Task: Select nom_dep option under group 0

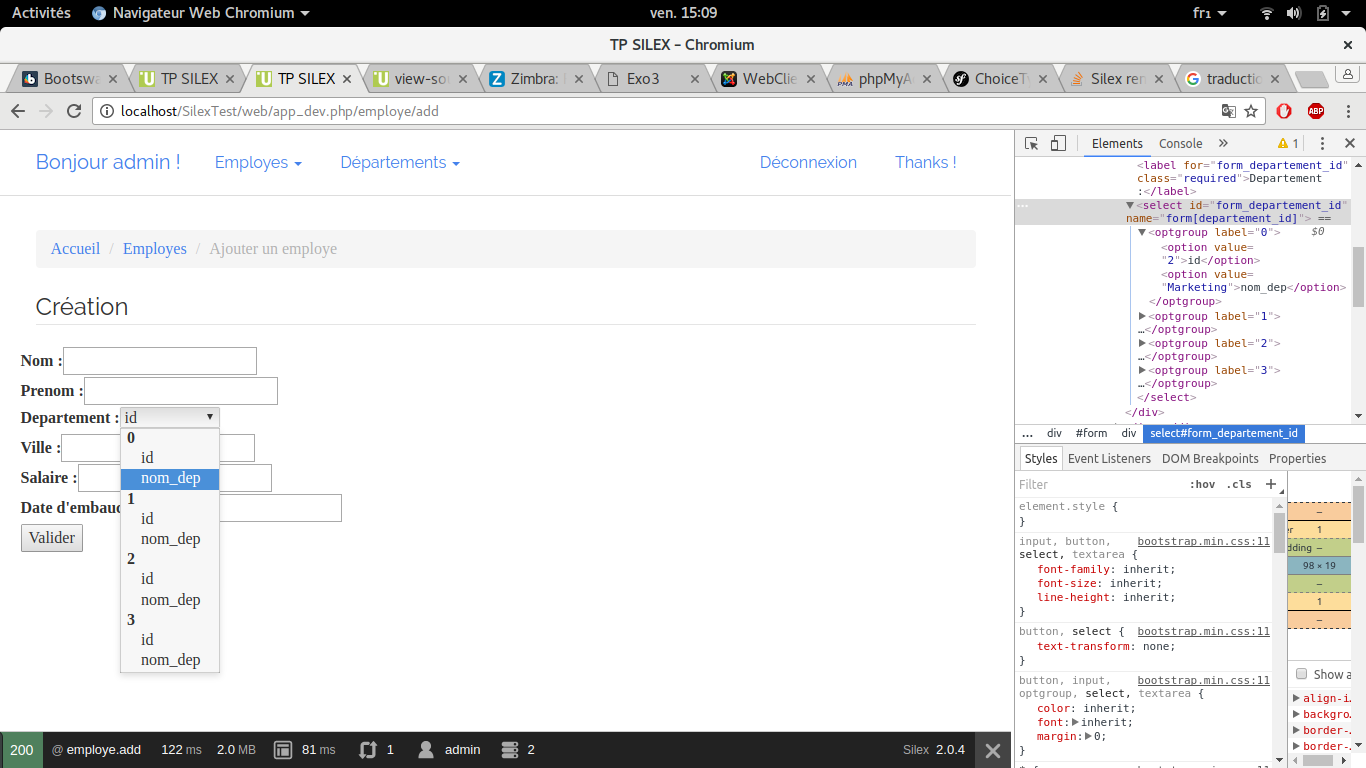Action: [170, 478]
